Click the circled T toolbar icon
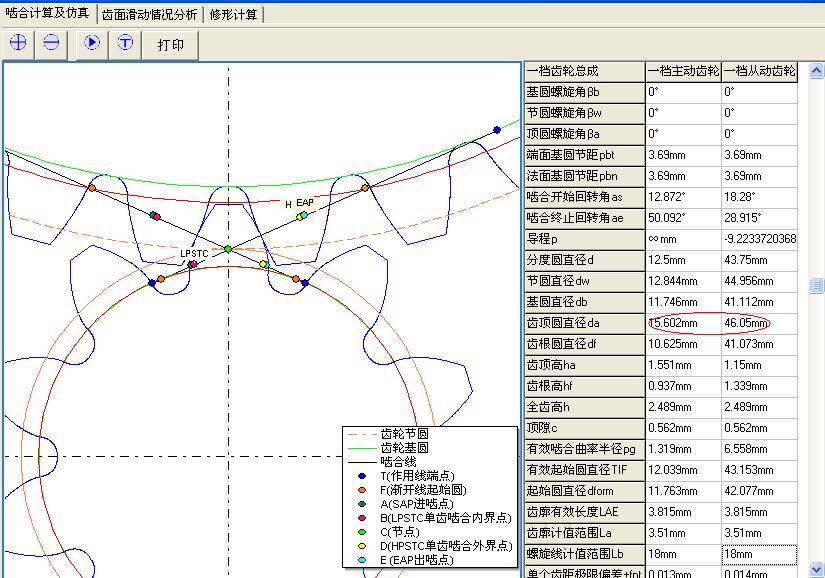825x578 pixels. click(x=125, y=44)
